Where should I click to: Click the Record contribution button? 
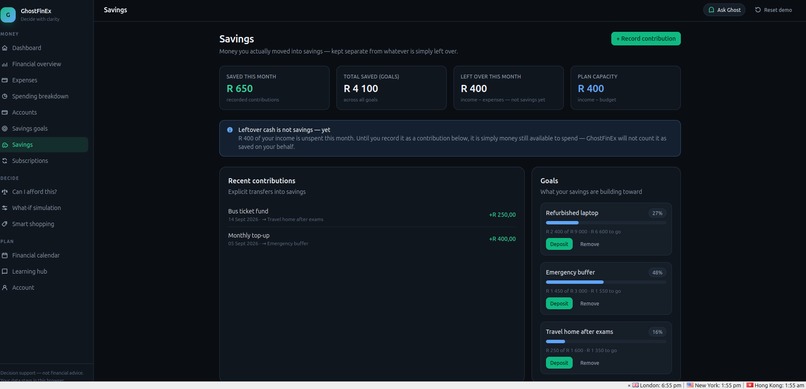pos(646,39)
